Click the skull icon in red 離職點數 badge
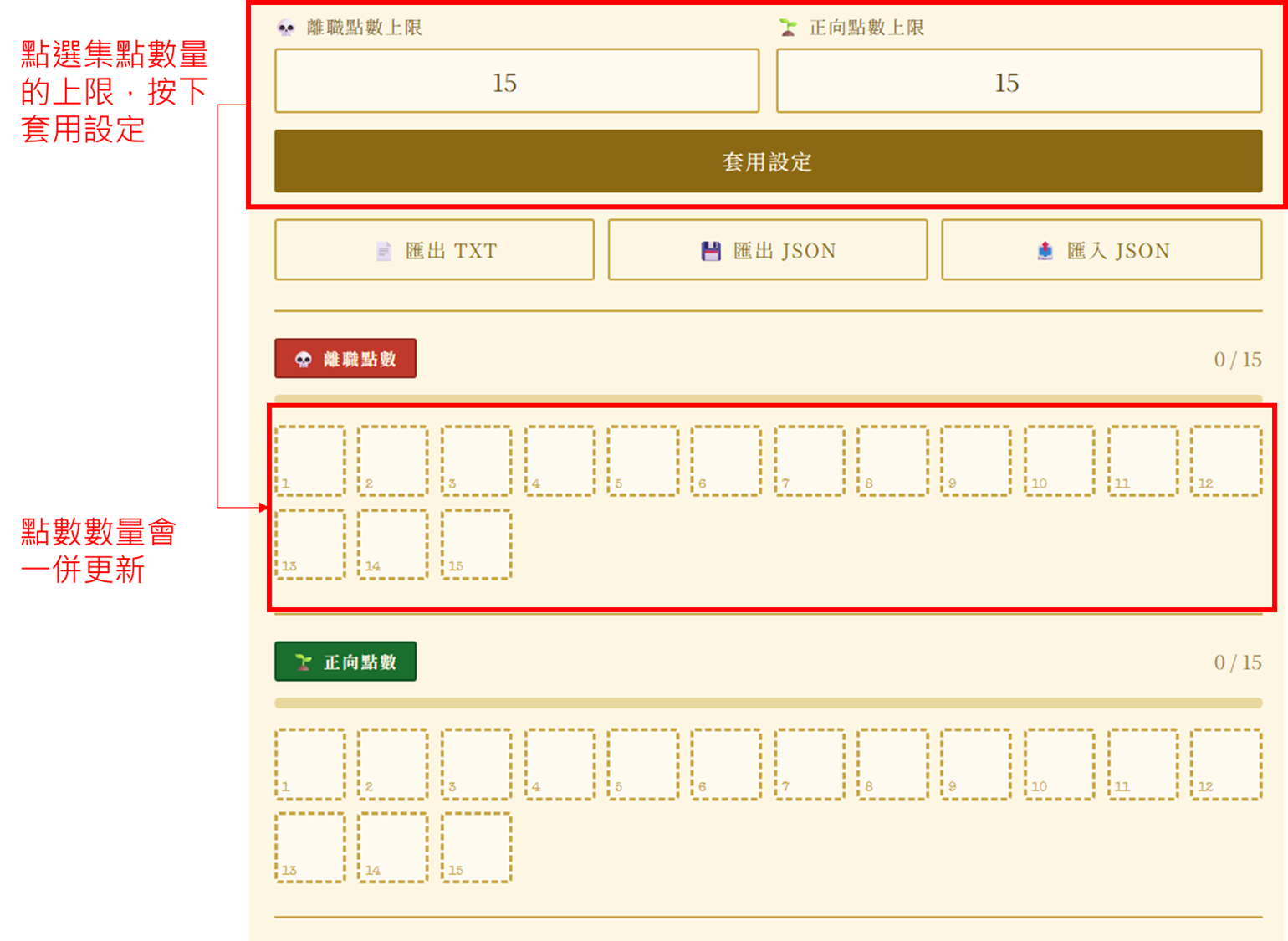This screenshot has width=1288, height=941. pyautogui.click(x=304, y=360)
